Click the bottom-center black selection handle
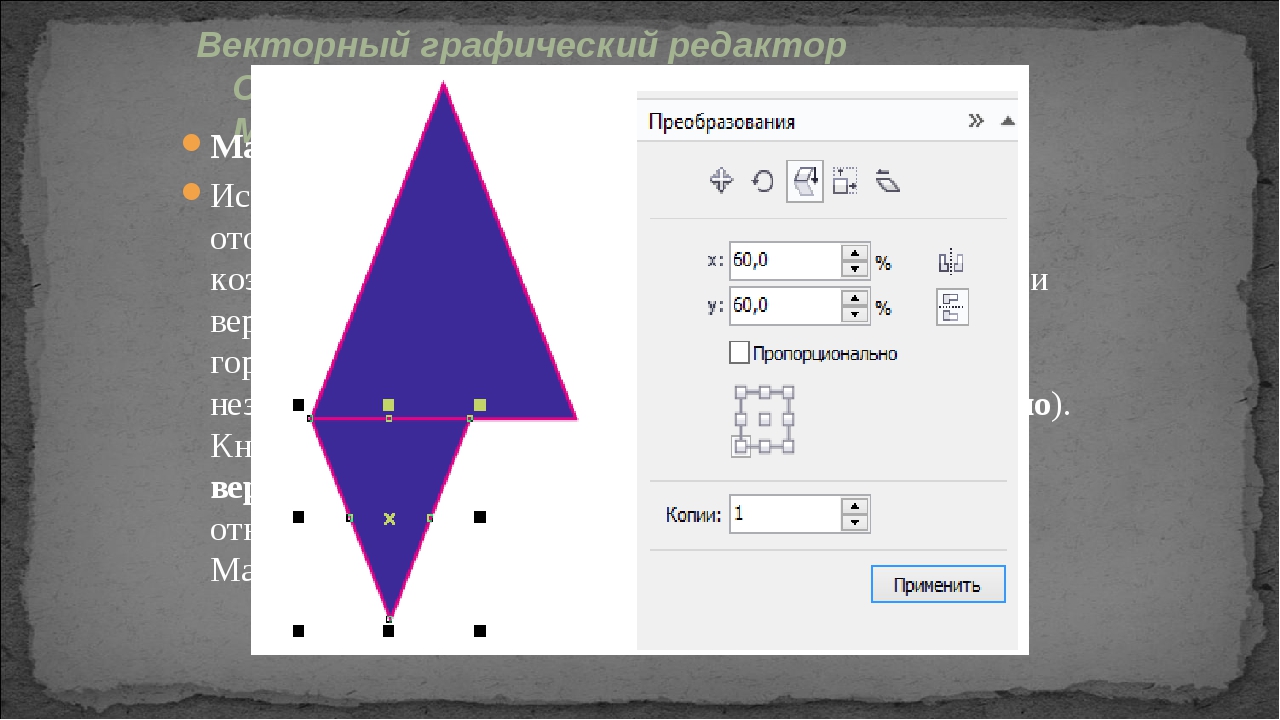 [389, 631]
